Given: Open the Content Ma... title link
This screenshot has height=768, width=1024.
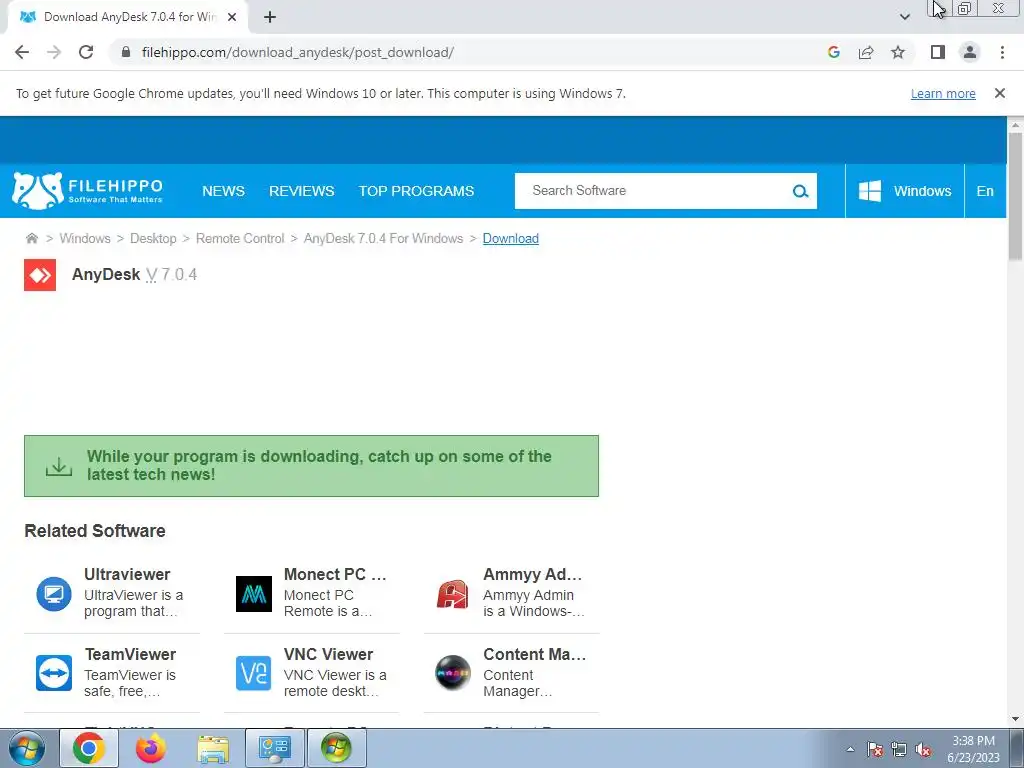Looking at the screenshot, I should pyautogui.click(x=534, y=654).
